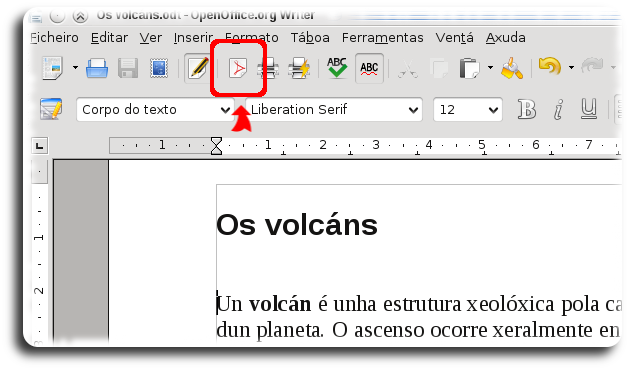Click the Paste clipboard icon
Screen dimensions: 629x370
coord(469,68)
